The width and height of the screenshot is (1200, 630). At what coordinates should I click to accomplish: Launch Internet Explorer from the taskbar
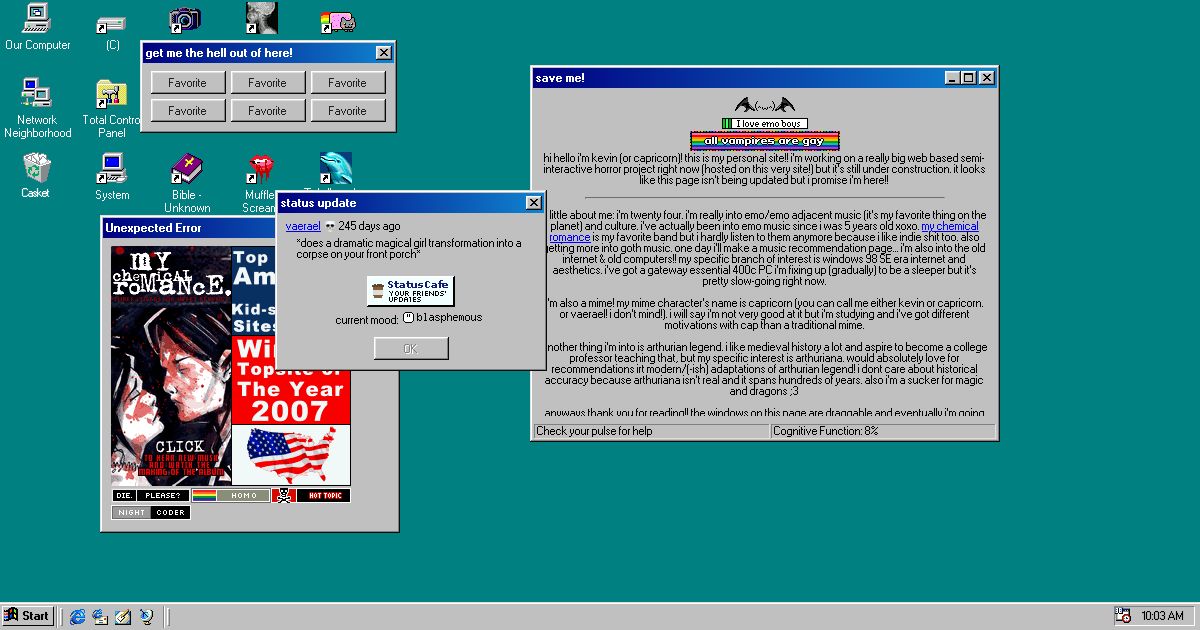[77, 616]
